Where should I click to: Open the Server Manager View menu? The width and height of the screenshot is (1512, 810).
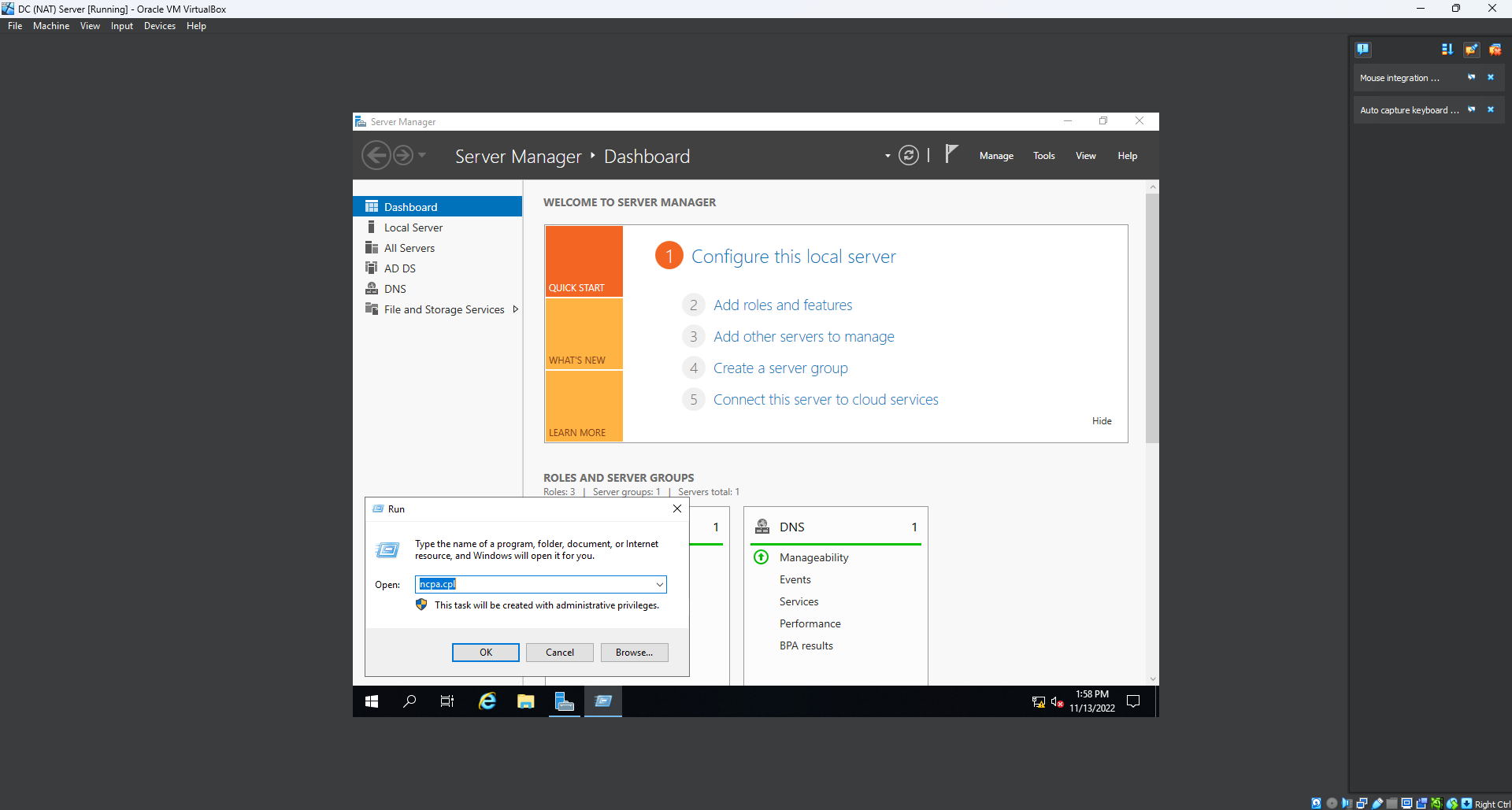(1086, 156)
